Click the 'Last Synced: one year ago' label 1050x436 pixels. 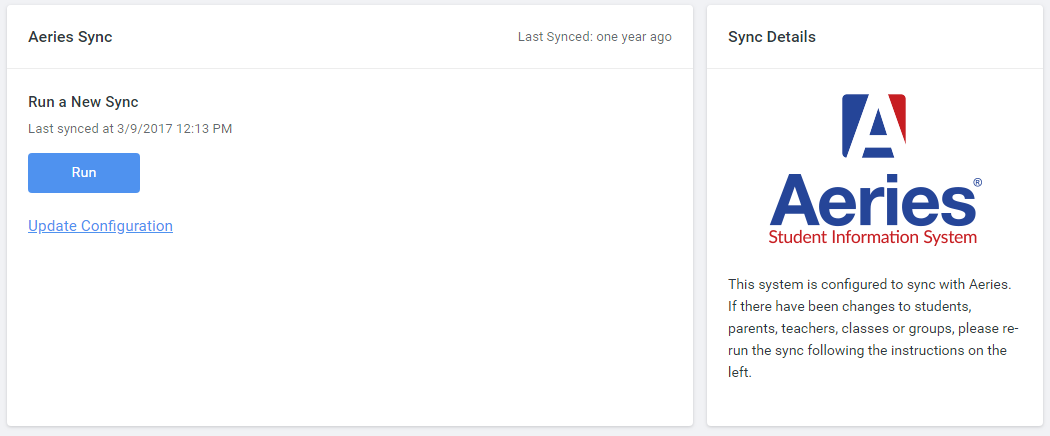click(594, 37)
